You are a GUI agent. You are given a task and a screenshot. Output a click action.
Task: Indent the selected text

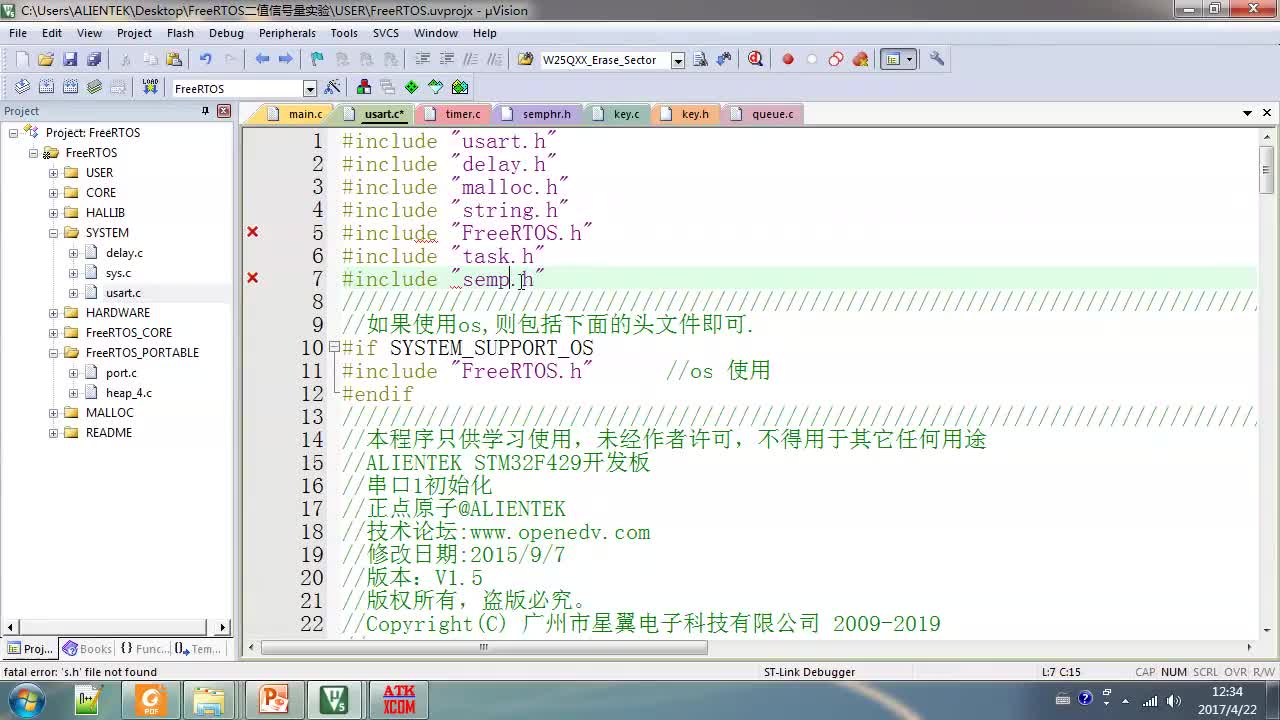[x=422, y=60]
